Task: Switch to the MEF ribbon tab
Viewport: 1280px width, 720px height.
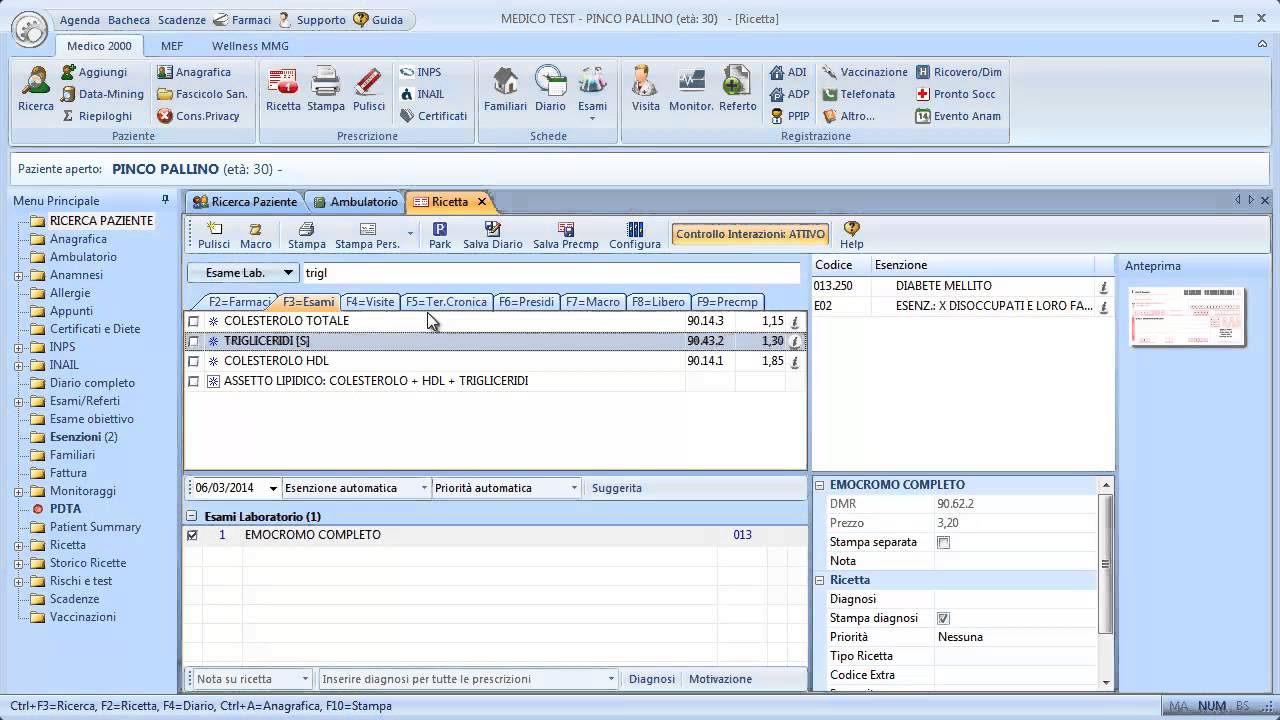Action: [x=172, y=46]
